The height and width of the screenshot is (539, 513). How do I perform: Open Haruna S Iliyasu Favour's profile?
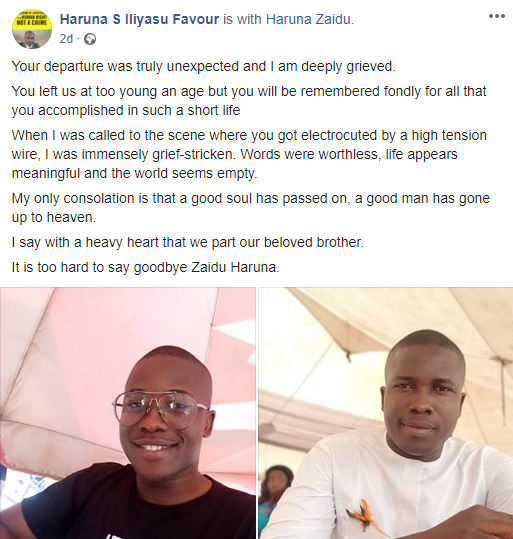pos(139,19)
